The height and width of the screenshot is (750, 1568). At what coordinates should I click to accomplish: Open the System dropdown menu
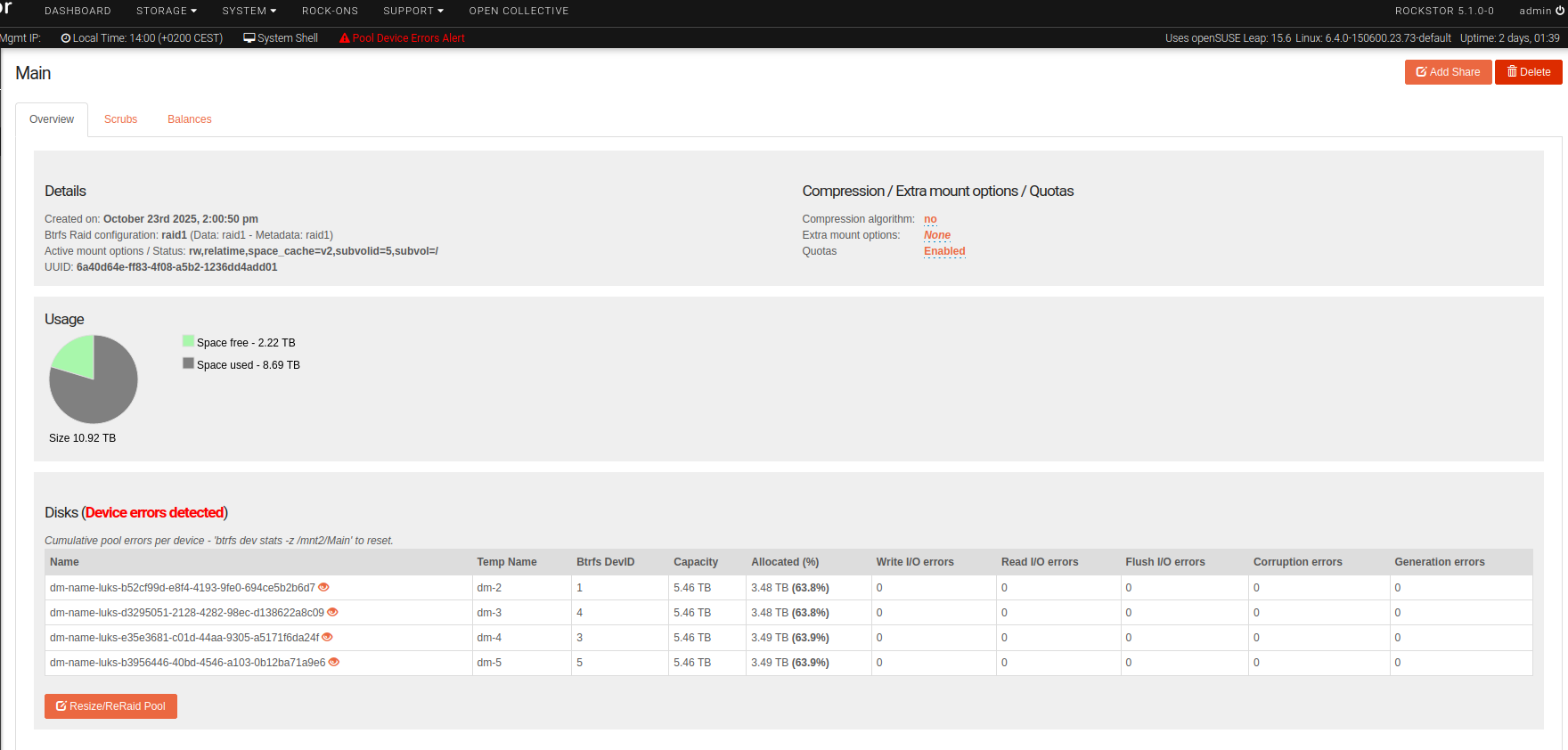pyautogui.click(x=249, y=11)
